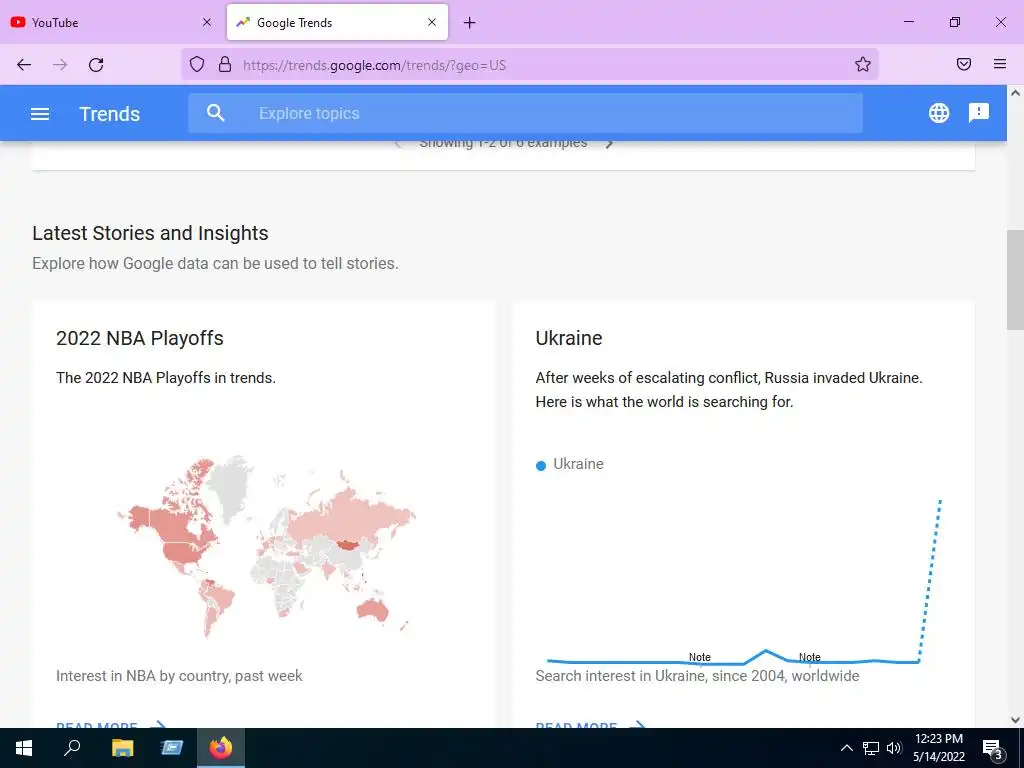This screenshot has height=768, width=1024.
Task: Click the Ukraine search interest line chart
Action: [744, 581]
